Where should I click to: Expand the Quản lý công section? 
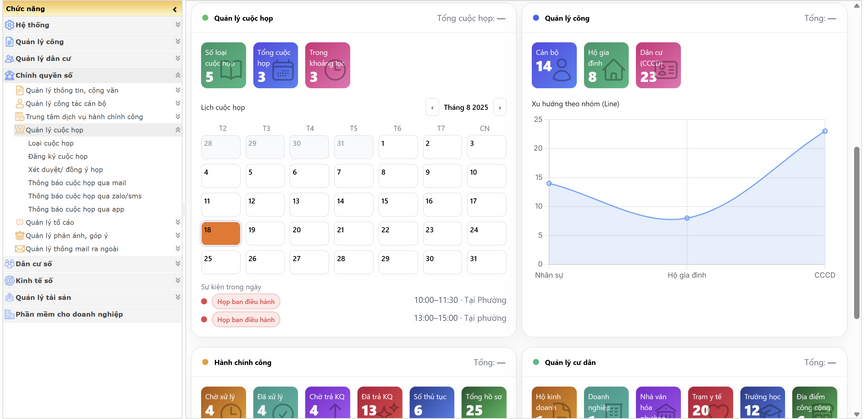[x=177, y=42]
